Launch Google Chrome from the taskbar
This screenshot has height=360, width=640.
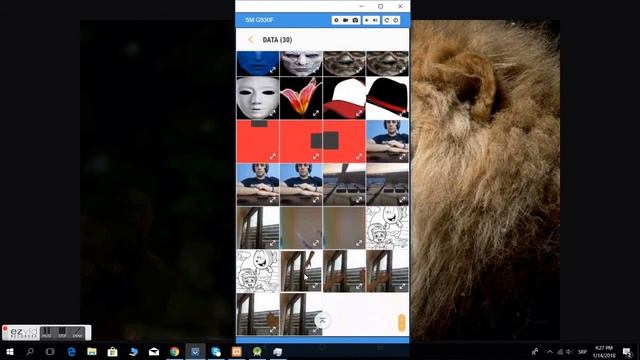coord(175,351)
